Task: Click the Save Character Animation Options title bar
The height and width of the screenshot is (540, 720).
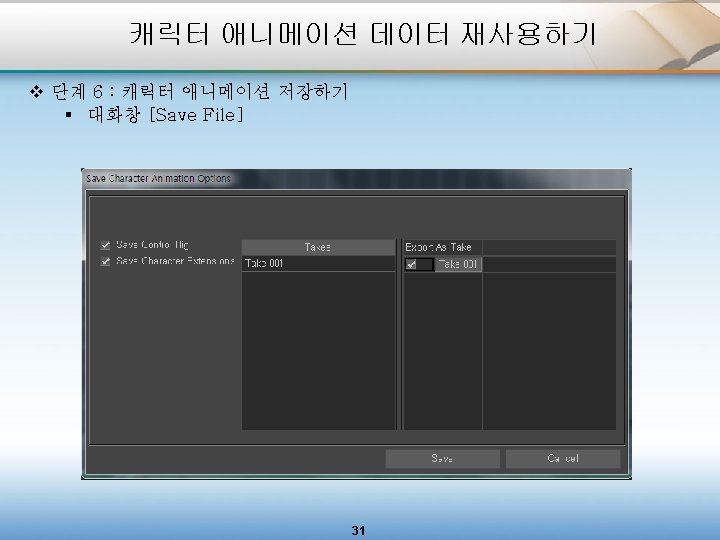Action: [356, 179]
